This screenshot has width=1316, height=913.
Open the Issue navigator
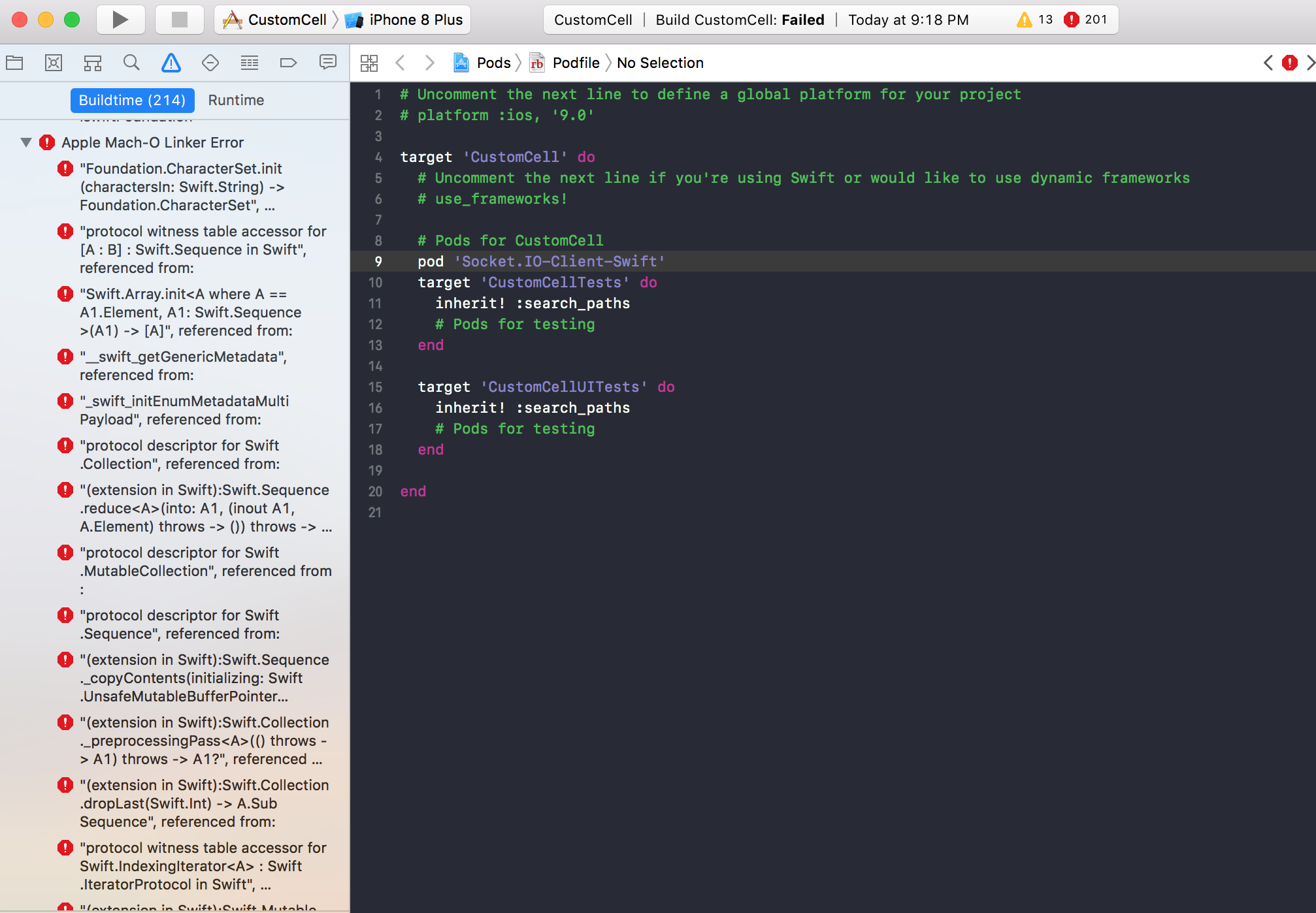coord(171,63)
